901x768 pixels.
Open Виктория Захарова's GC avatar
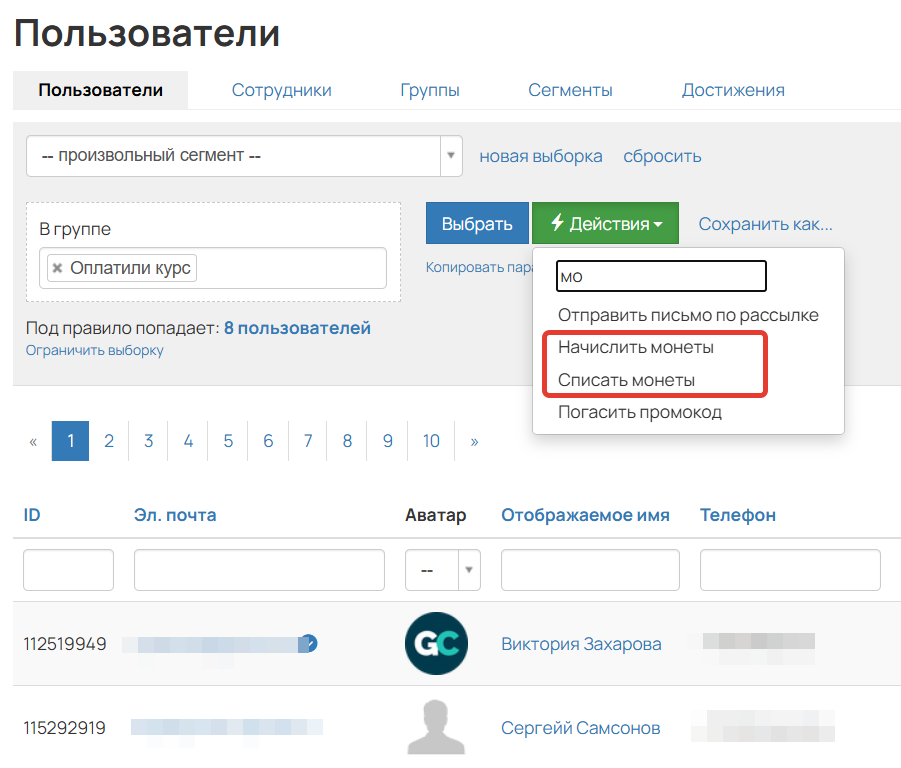coord(436,643)
